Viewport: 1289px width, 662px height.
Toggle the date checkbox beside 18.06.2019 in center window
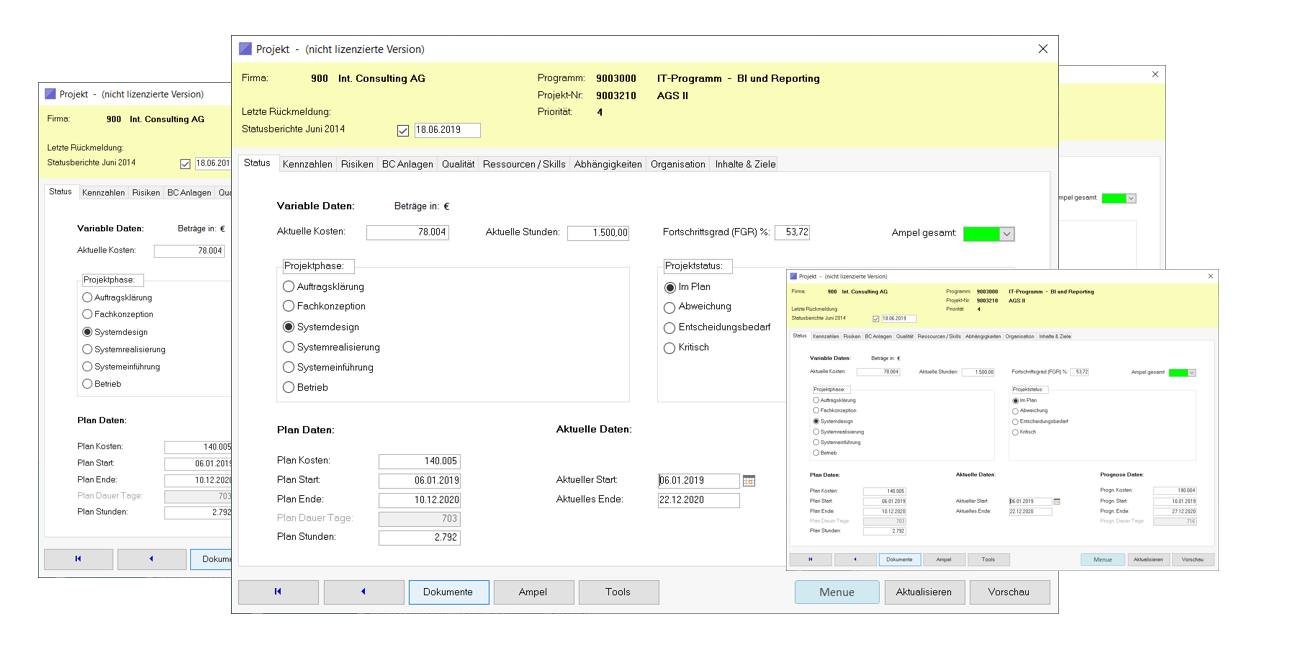pos(403,131)
